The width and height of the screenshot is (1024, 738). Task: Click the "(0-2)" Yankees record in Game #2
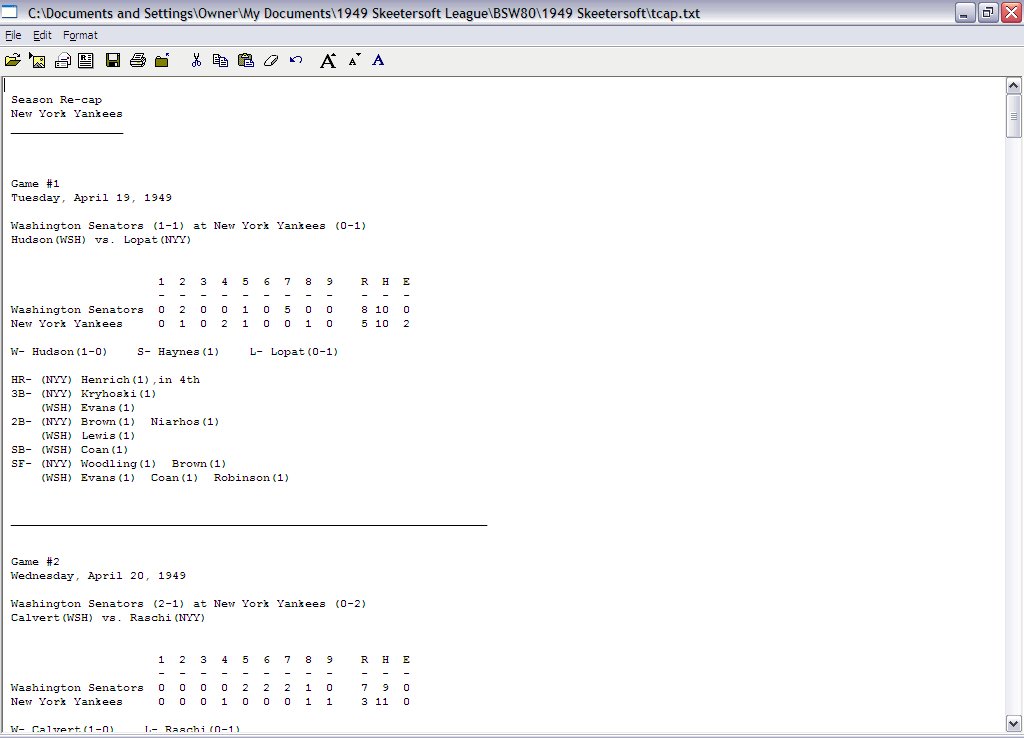(x=351, y=604)
